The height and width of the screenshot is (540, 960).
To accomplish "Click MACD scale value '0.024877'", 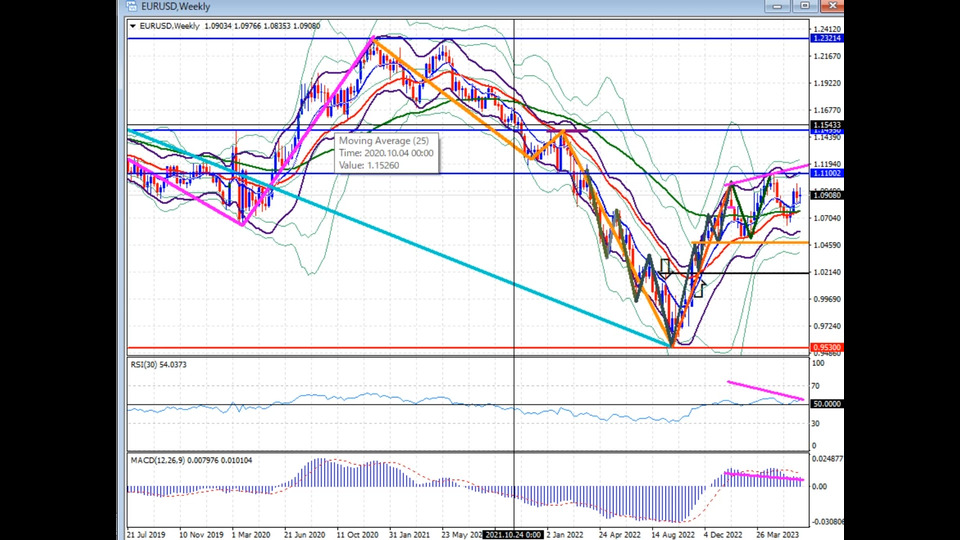I will click(827, 459).
